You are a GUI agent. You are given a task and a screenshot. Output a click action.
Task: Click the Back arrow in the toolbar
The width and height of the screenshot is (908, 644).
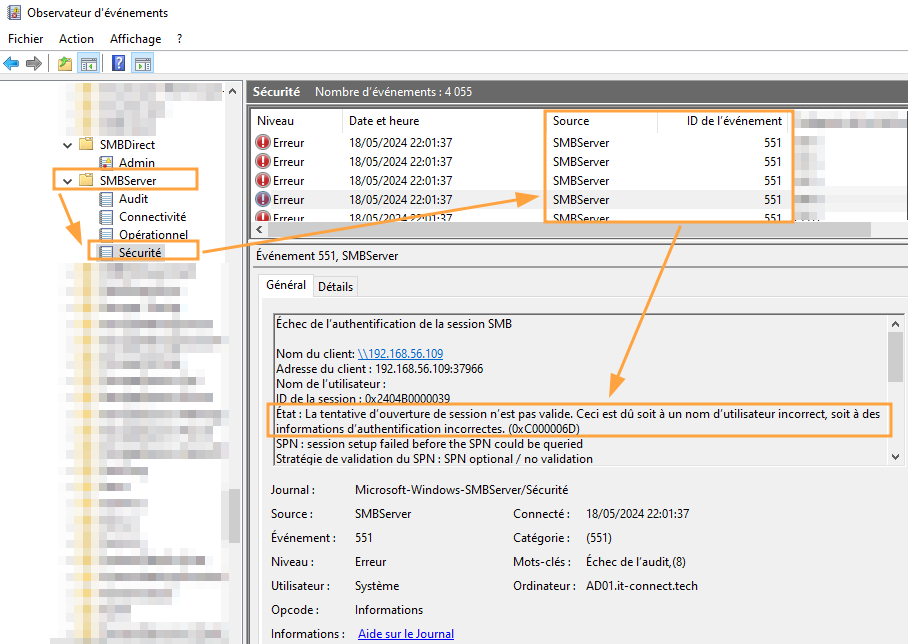(12, 64)
